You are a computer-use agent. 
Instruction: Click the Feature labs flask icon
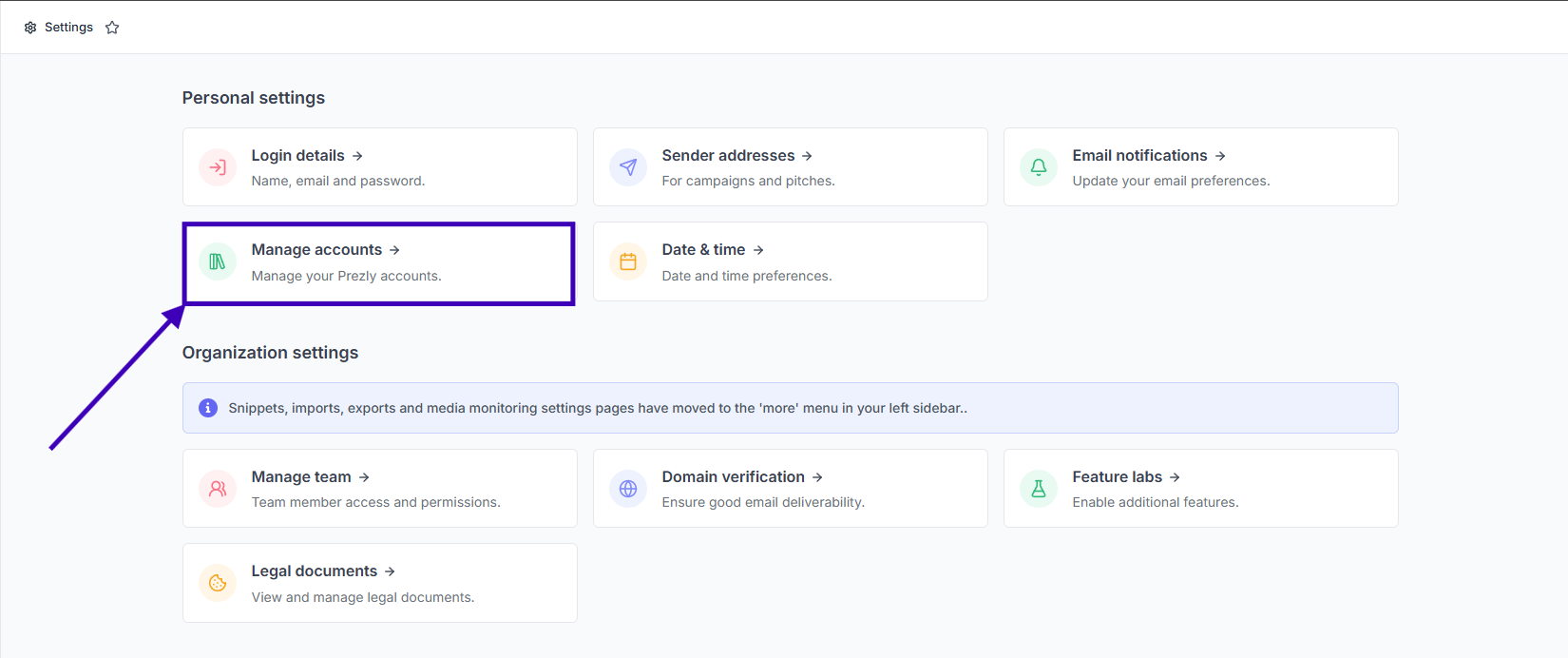tap(1039, 489)
